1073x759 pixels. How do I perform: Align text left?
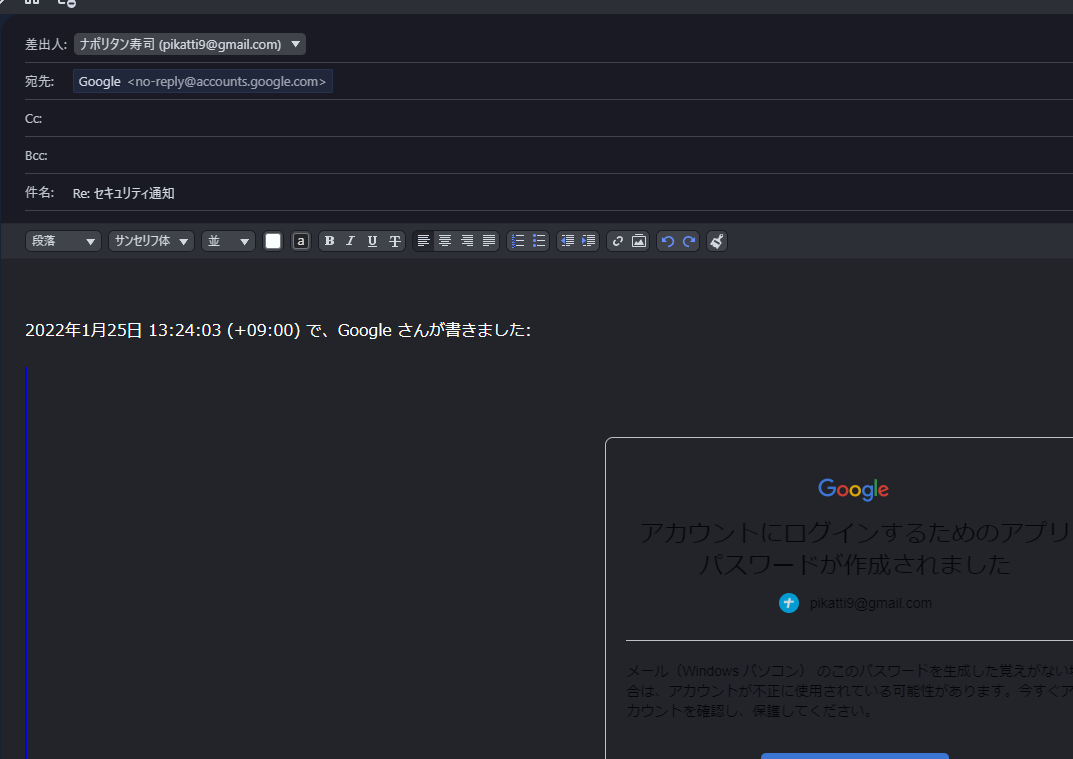pyautogui.click(x=424, y=241)
